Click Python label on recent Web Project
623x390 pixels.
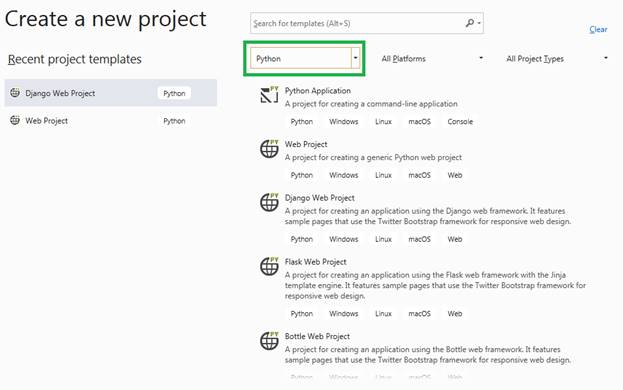click(x=174, y=121)
